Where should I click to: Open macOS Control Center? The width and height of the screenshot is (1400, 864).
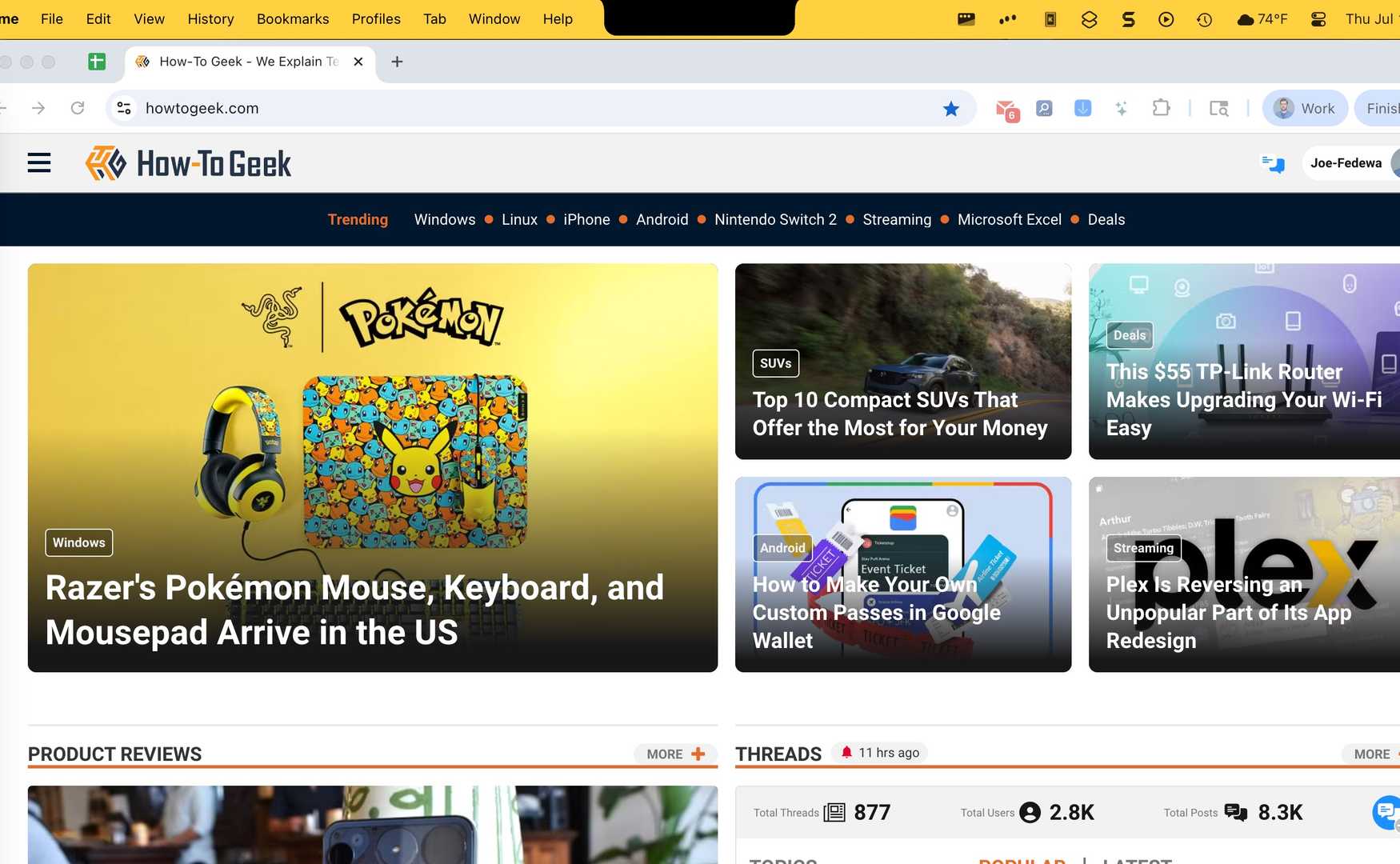1318,19
